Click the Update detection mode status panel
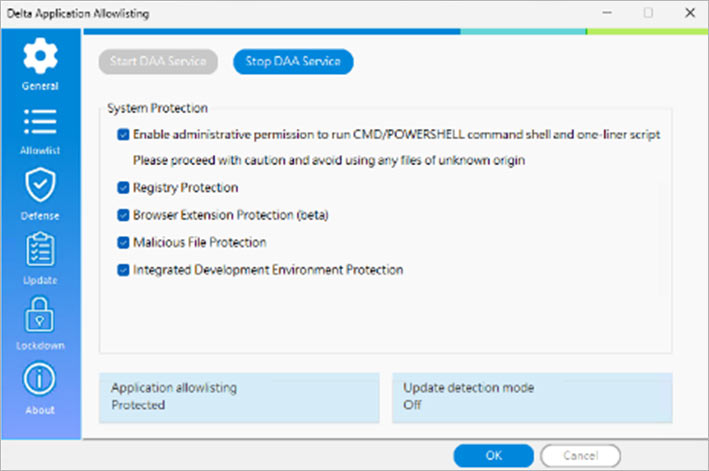709x471 pixels. tap(531, 397)
